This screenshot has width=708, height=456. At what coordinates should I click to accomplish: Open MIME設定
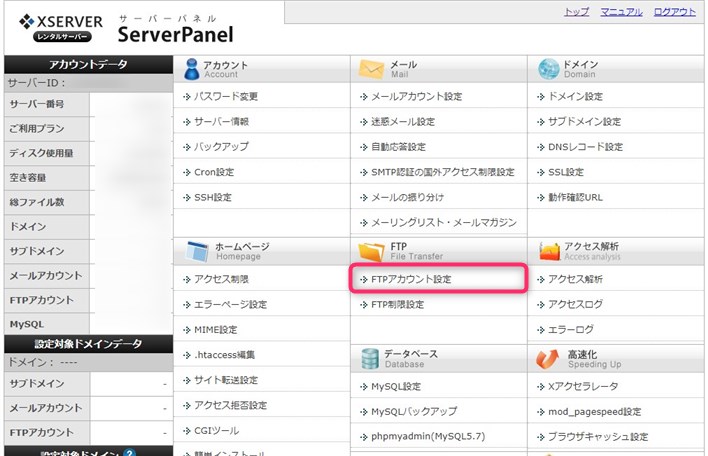tap(215, 330)
